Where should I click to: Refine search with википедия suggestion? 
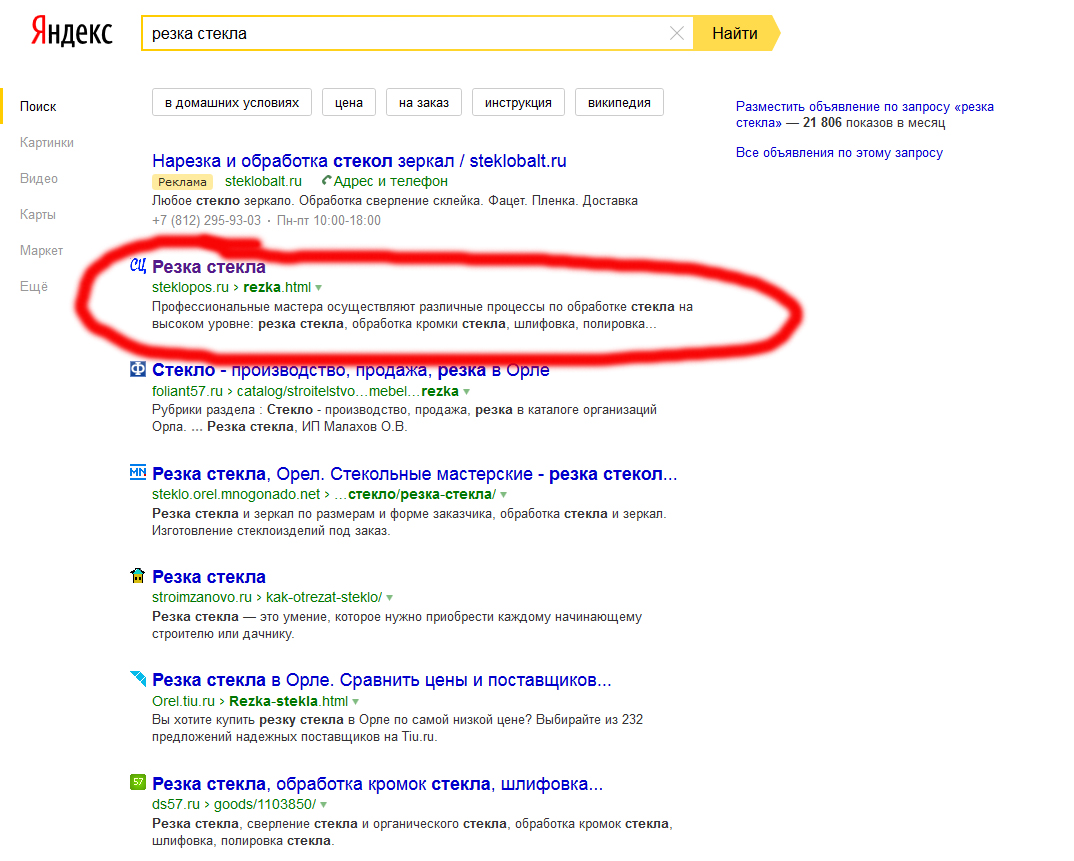(619, 102)
